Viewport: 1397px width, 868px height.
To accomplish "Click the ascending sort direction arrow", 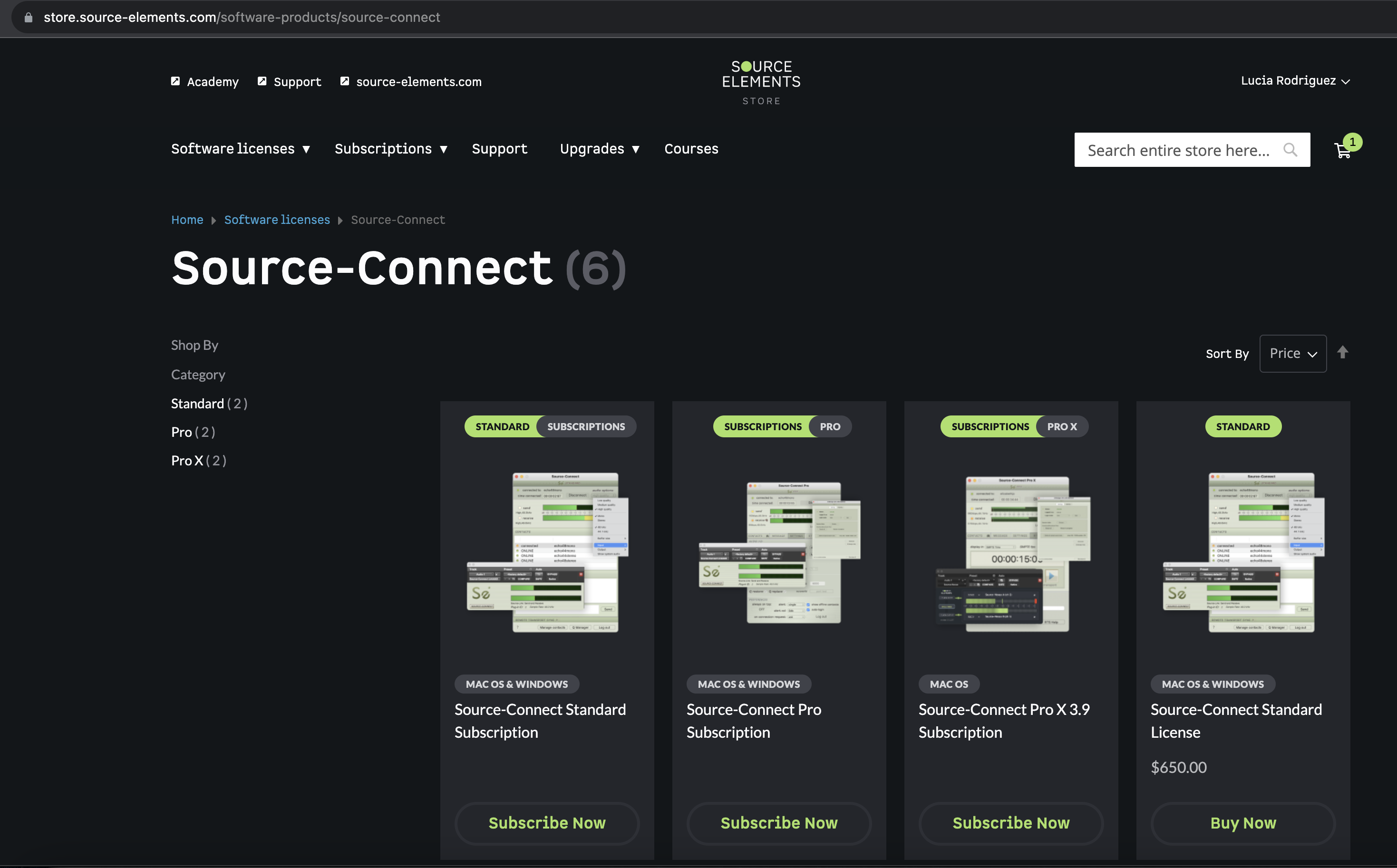I will point(1342,353).
